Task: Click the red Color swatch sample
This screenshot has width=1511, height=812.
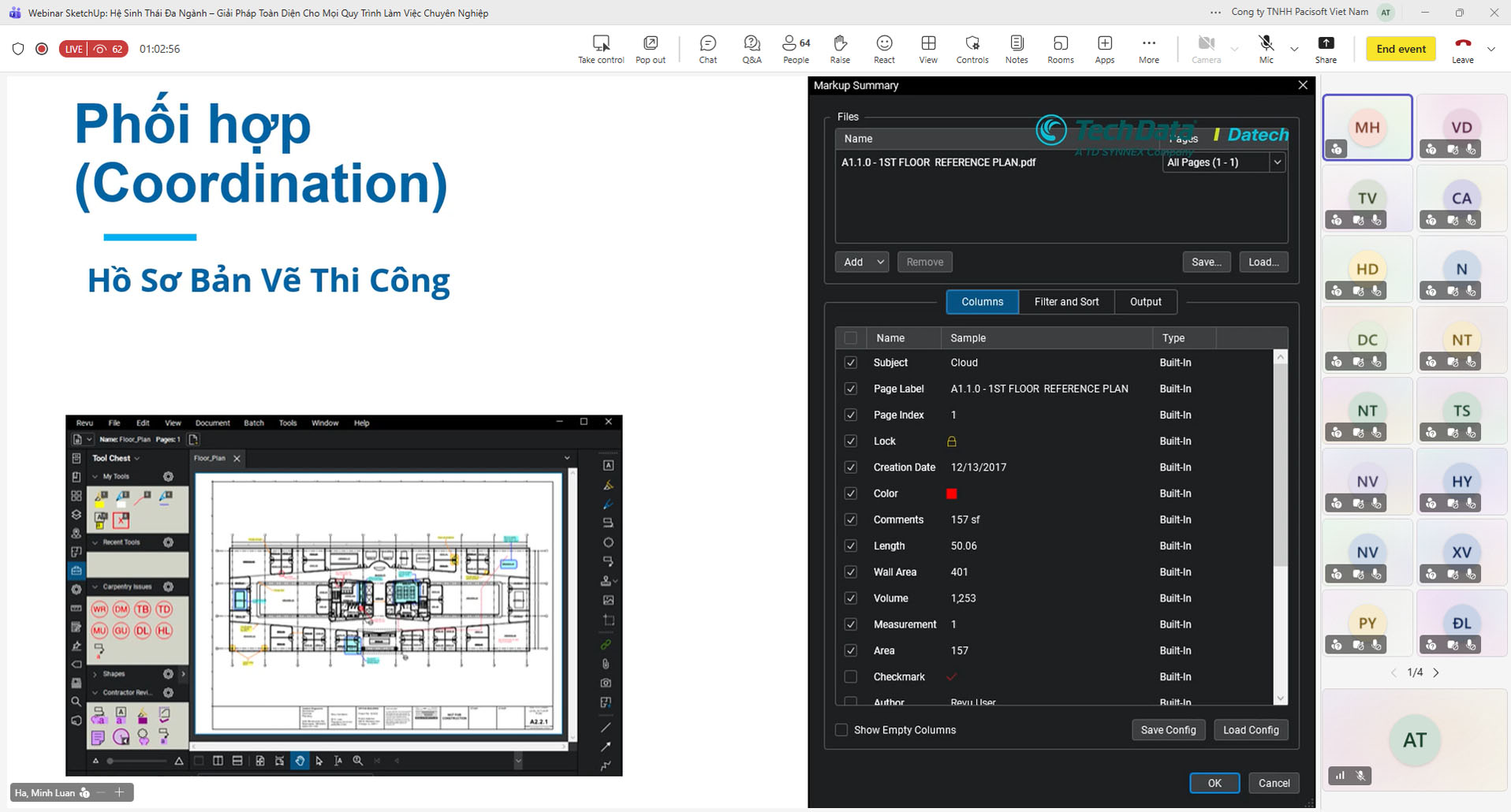Action: tap(952, 494)
